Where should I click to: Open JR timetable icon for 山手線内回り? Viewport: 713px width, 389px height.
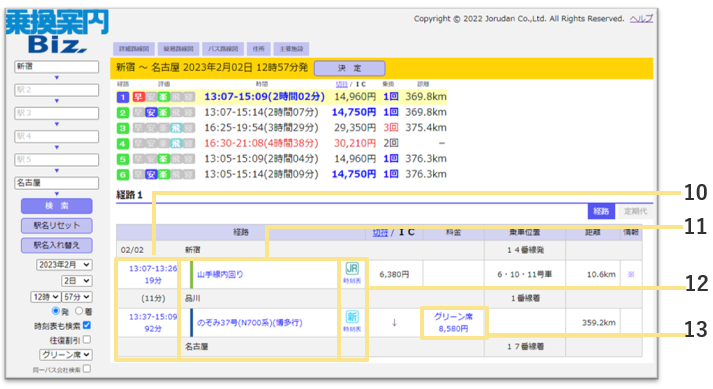pyautogui.click(x=352, y=268)
